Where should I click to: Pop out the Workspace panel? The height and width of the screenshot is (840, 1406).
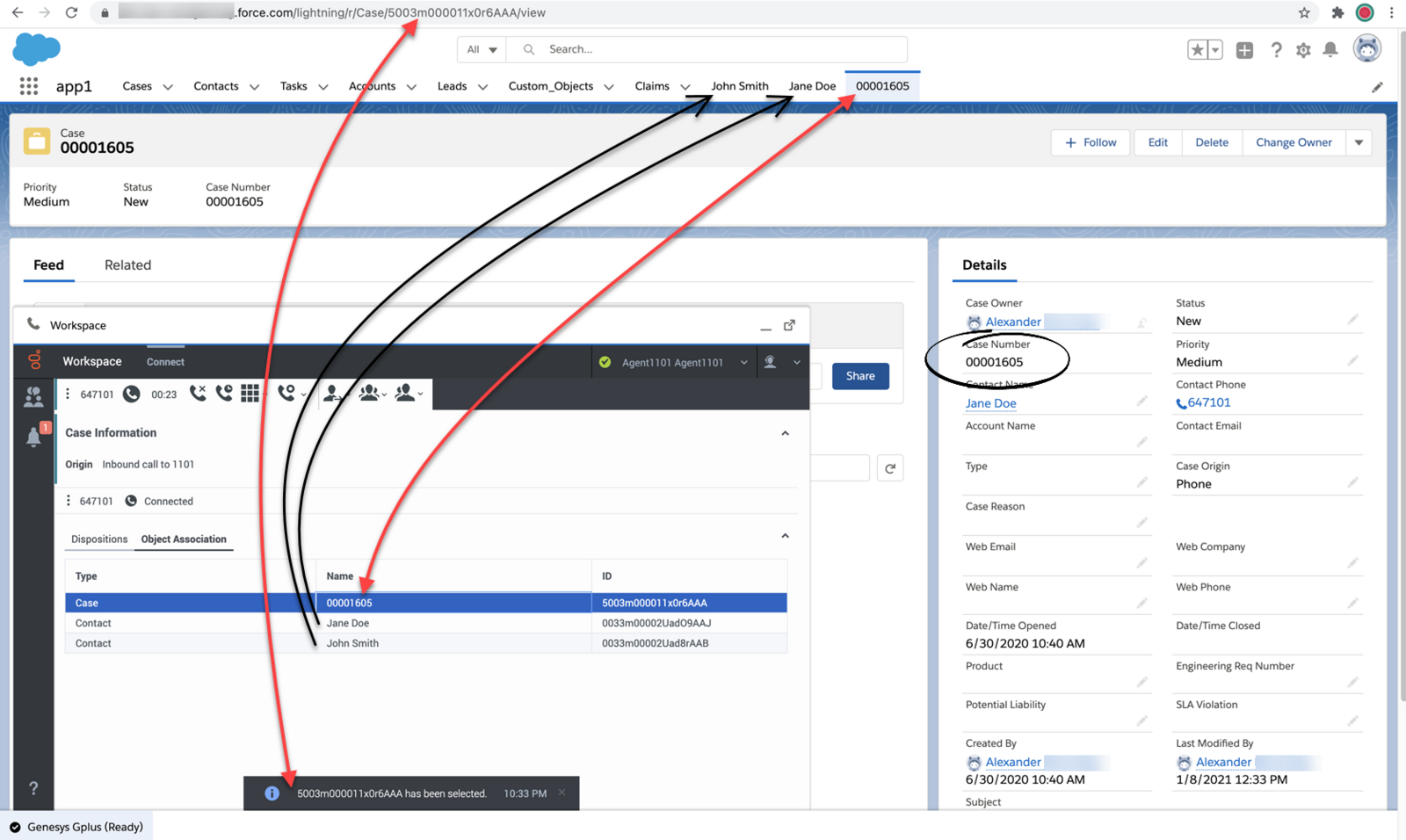point(789,325)
